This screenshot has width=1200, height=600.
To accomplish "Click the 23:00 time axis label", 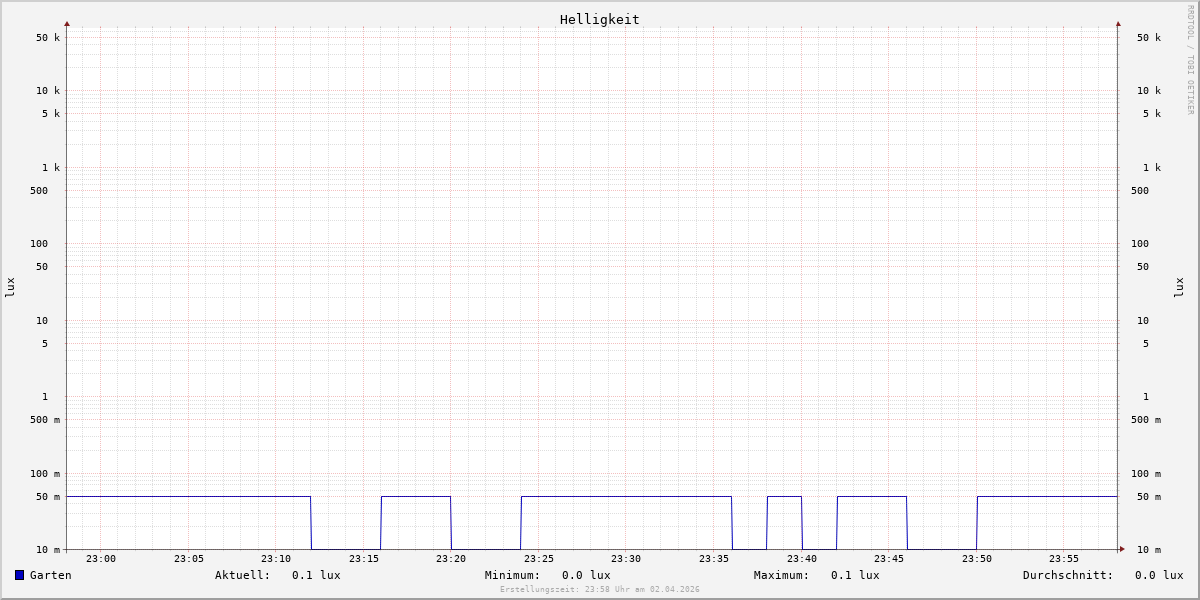I will pos(101,559).
